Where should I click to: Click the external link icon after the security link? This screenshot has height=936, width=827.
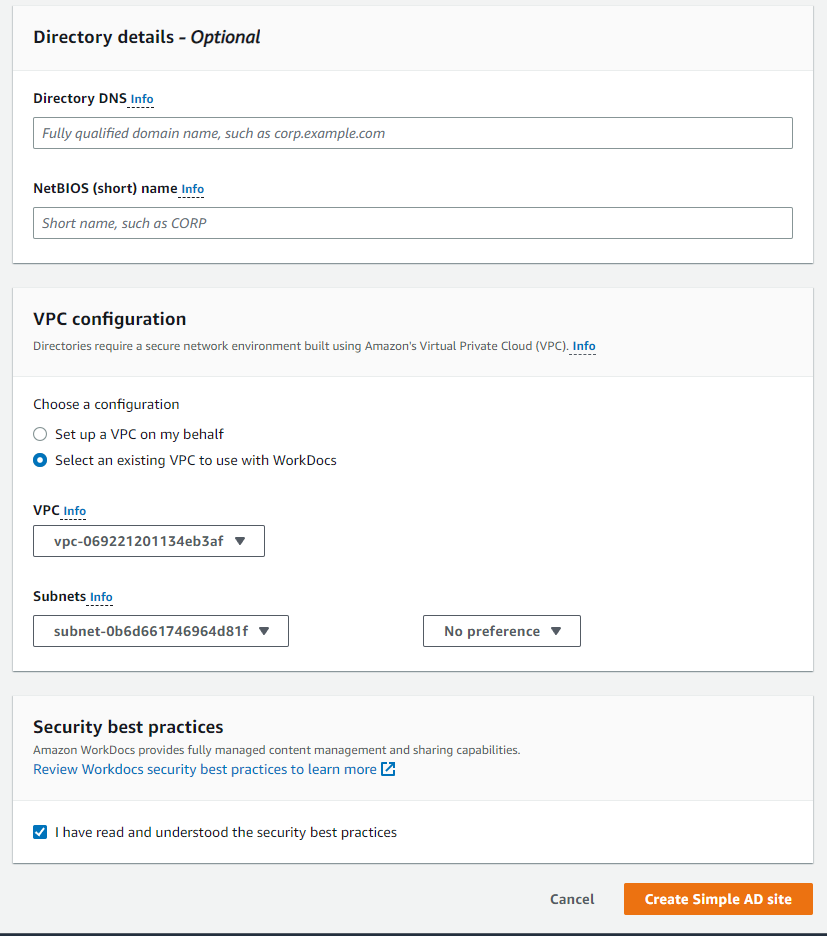click(x=386, y=769)
